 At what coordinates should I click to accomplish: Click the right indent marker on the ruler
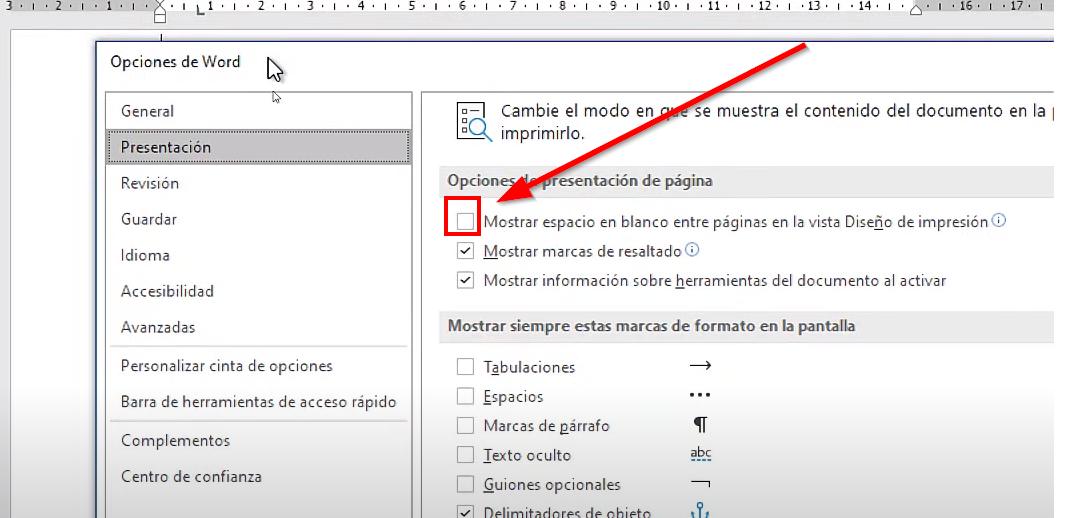click(x=916, y=10)
